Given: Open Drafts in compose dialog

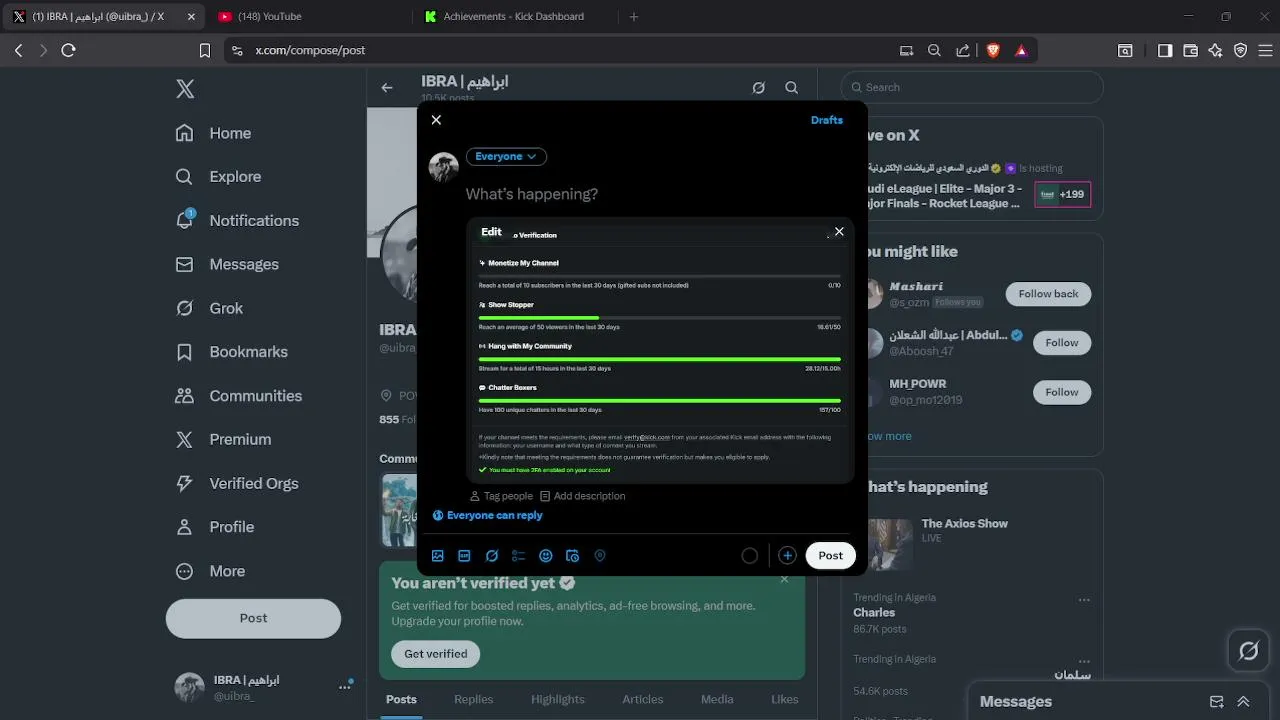Looking at the screenshot, I should point(827,120).
